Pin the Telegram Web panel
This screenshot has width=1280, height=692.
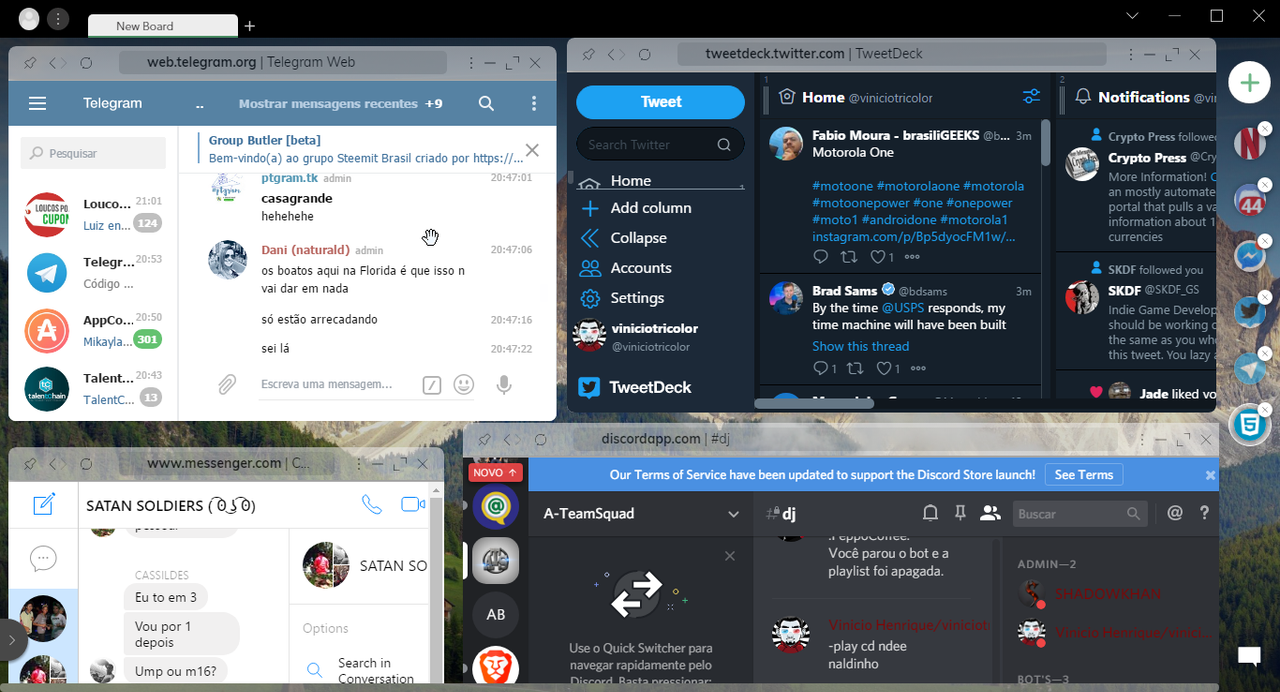click(x=30, y=63)
